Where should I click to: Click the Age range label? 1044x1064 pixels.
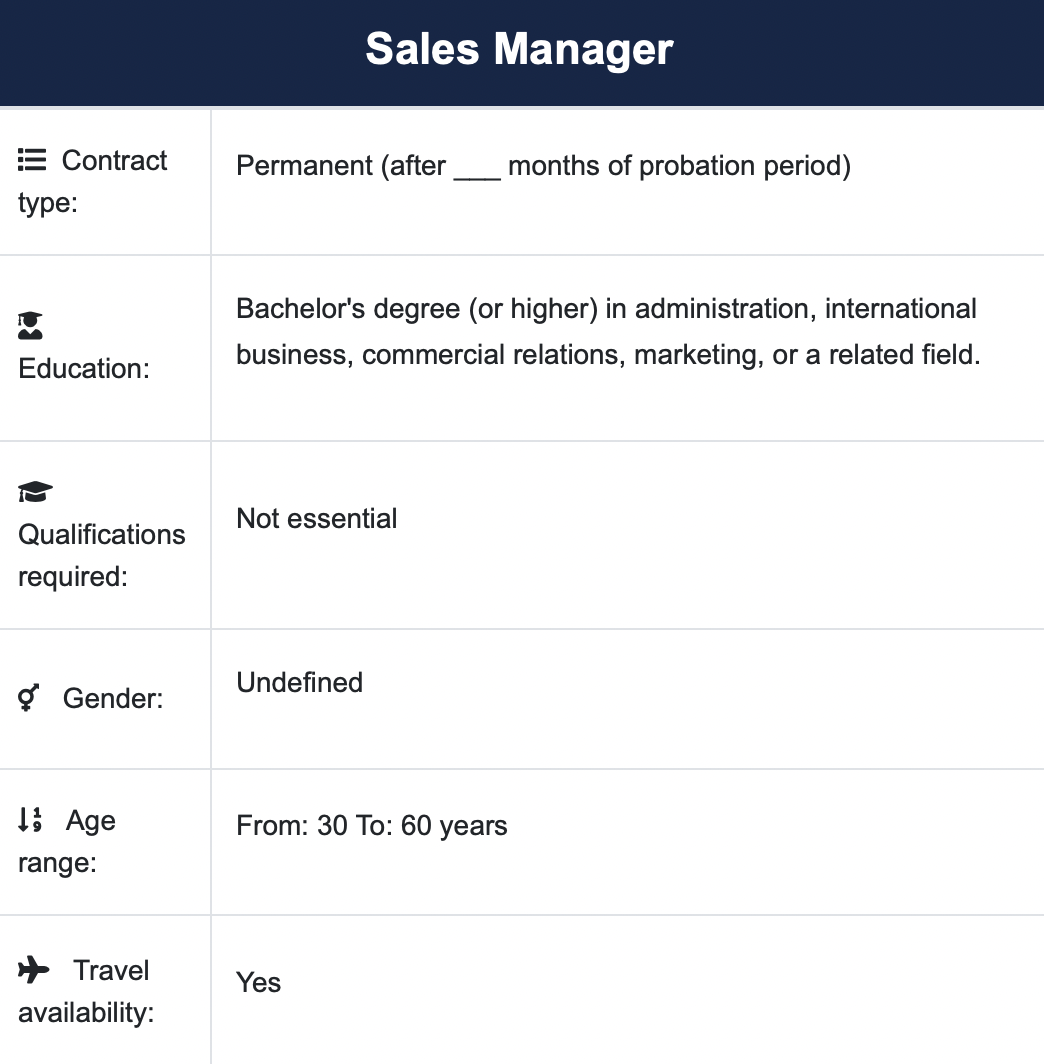coord(66,841)
